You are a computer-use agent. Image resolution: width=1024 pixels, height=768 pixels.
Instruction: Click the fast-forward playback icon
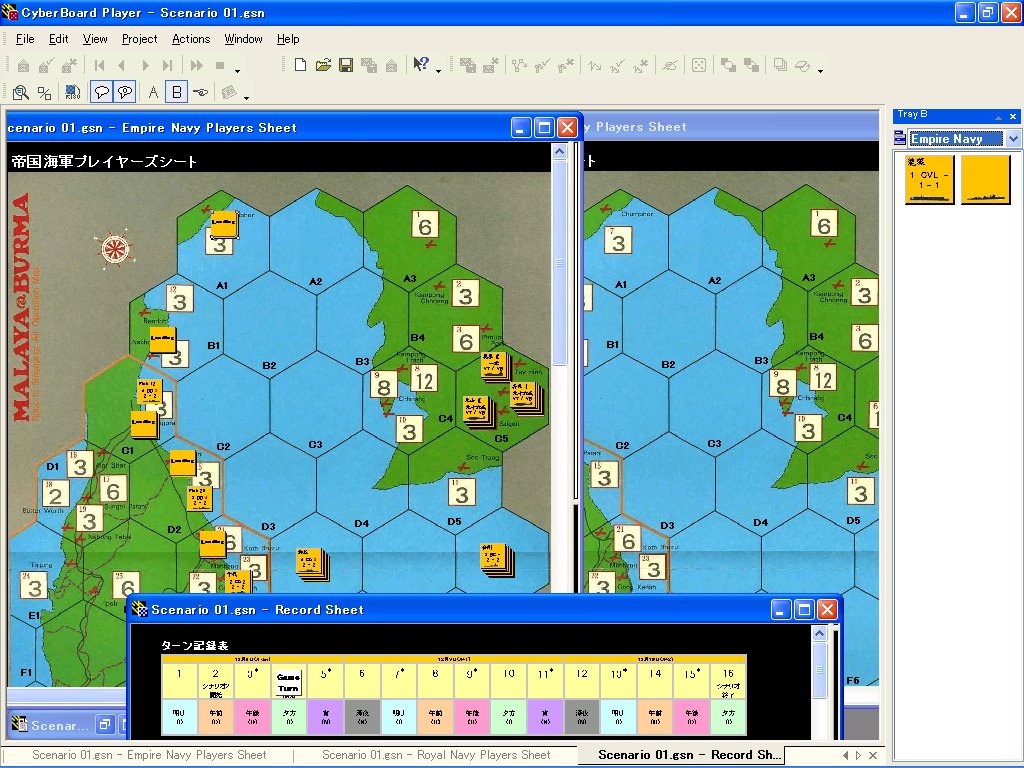click(x=196, y=65)
